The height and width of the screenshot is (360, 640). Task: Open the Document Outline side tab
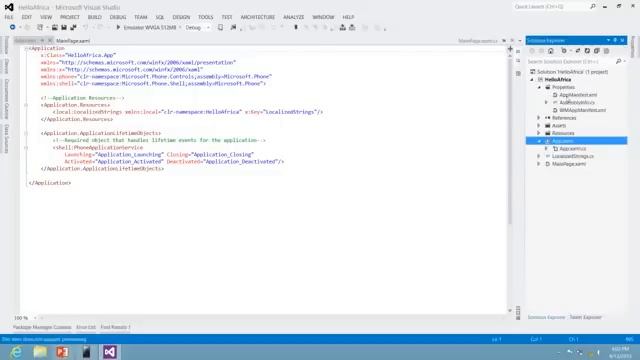7,99
